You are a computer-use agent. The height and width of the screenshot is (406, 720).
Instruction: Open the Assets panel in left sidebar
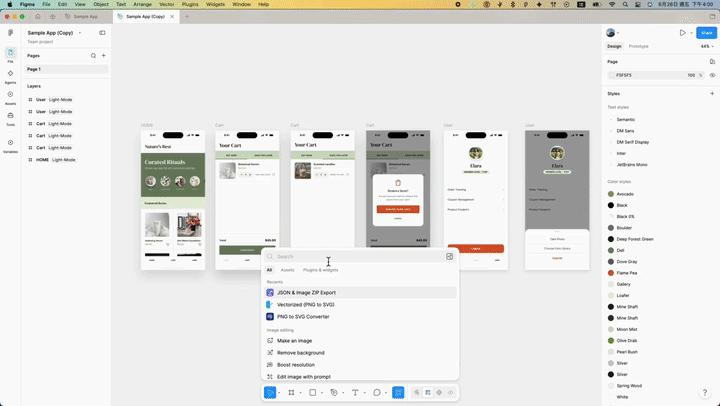click(10, 97)
